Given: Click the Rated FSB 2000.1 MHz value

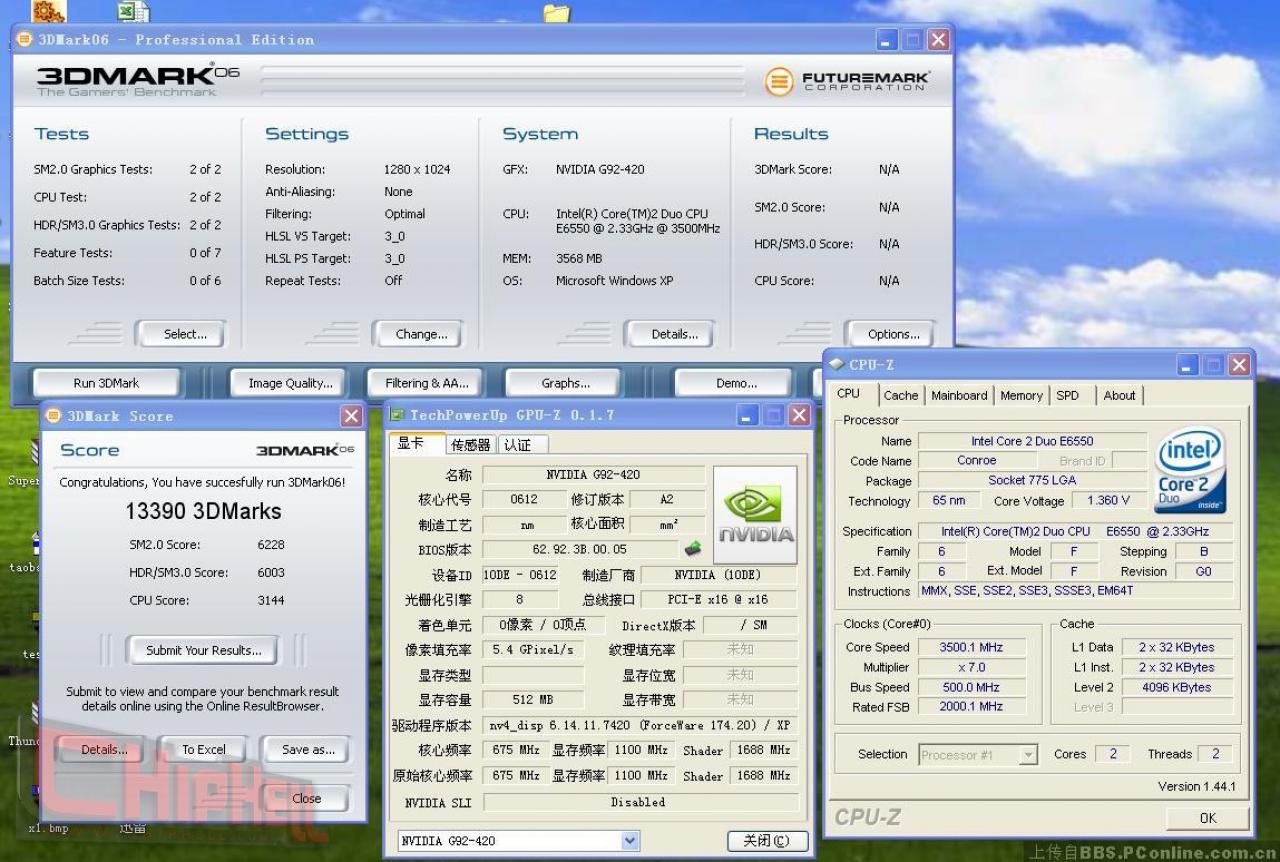Looking at the screenshot, I should [x=970, y=706].
